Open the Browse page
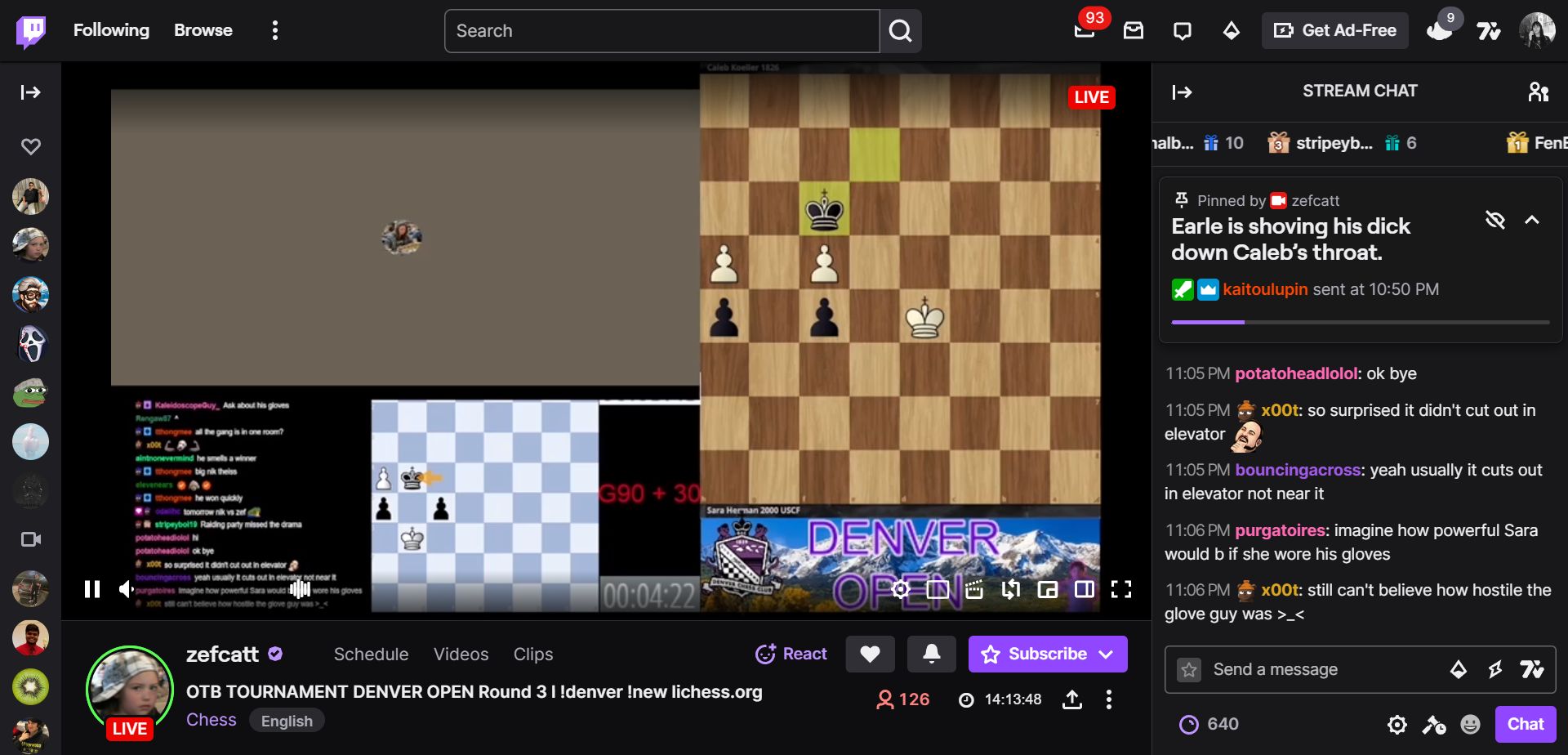The width and height of the screenshot is (1568, 755). click(203, 30)
